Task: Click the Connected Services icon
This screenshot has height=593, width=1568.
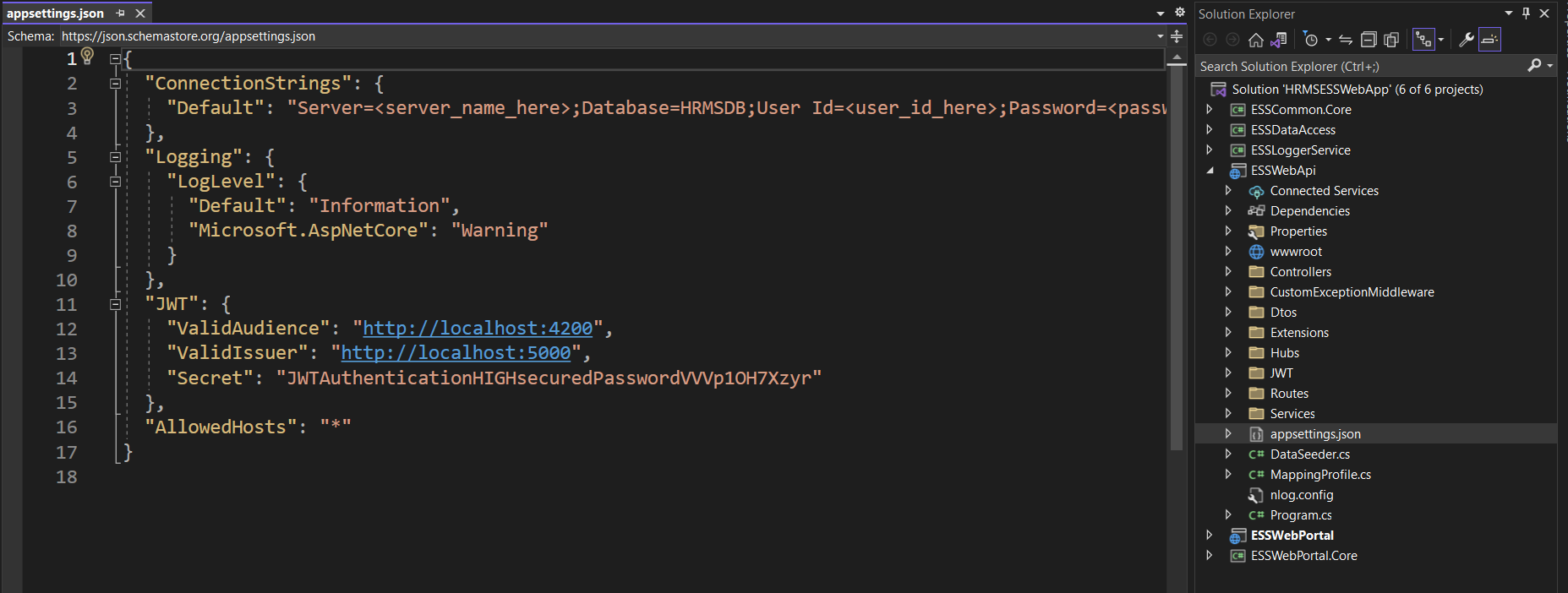Action: (1257, 191)
